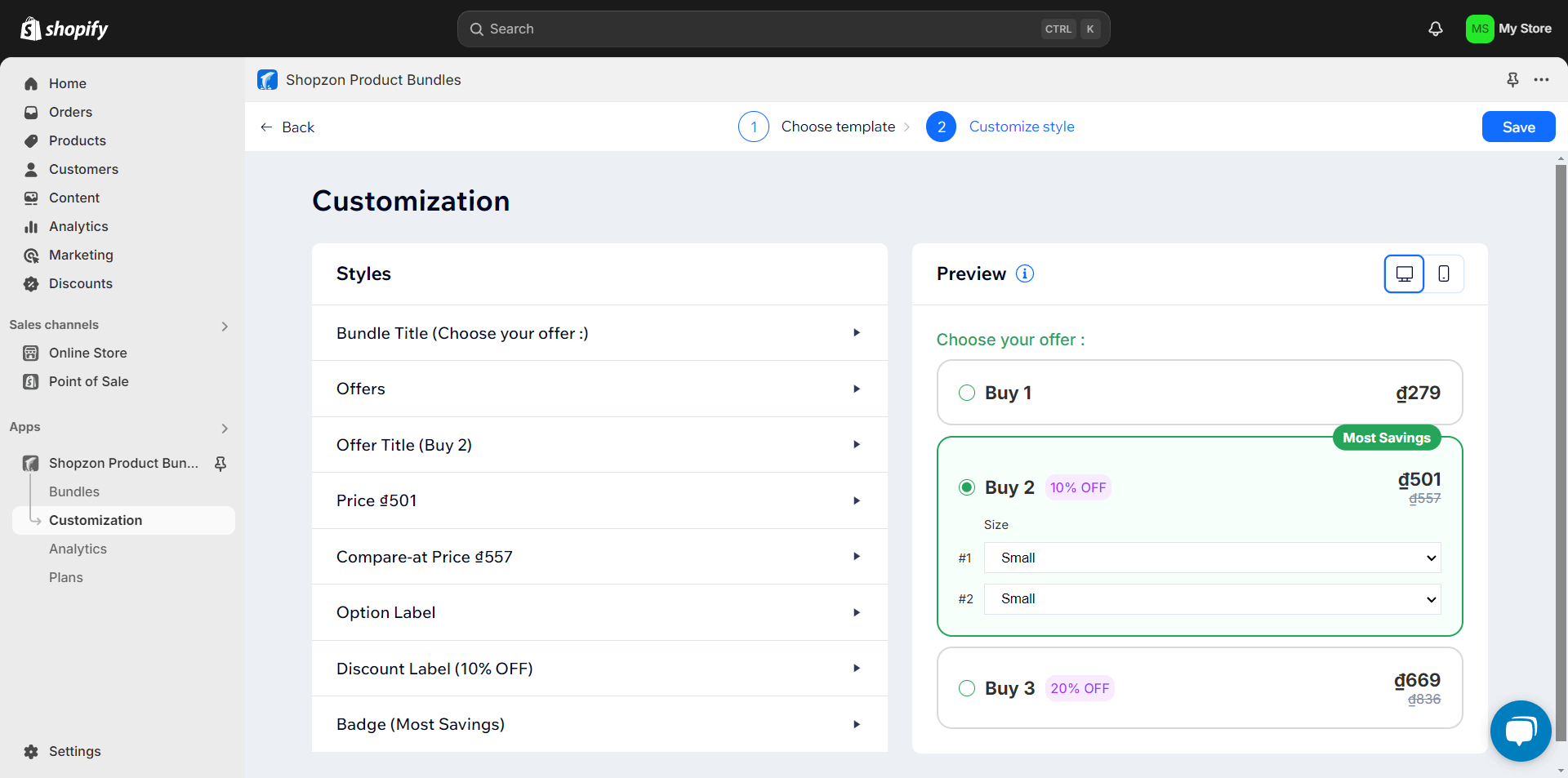Viewport: 1568px width, 778px height.
Task: Click the Choose your offer title
Action: [1010, 340]
